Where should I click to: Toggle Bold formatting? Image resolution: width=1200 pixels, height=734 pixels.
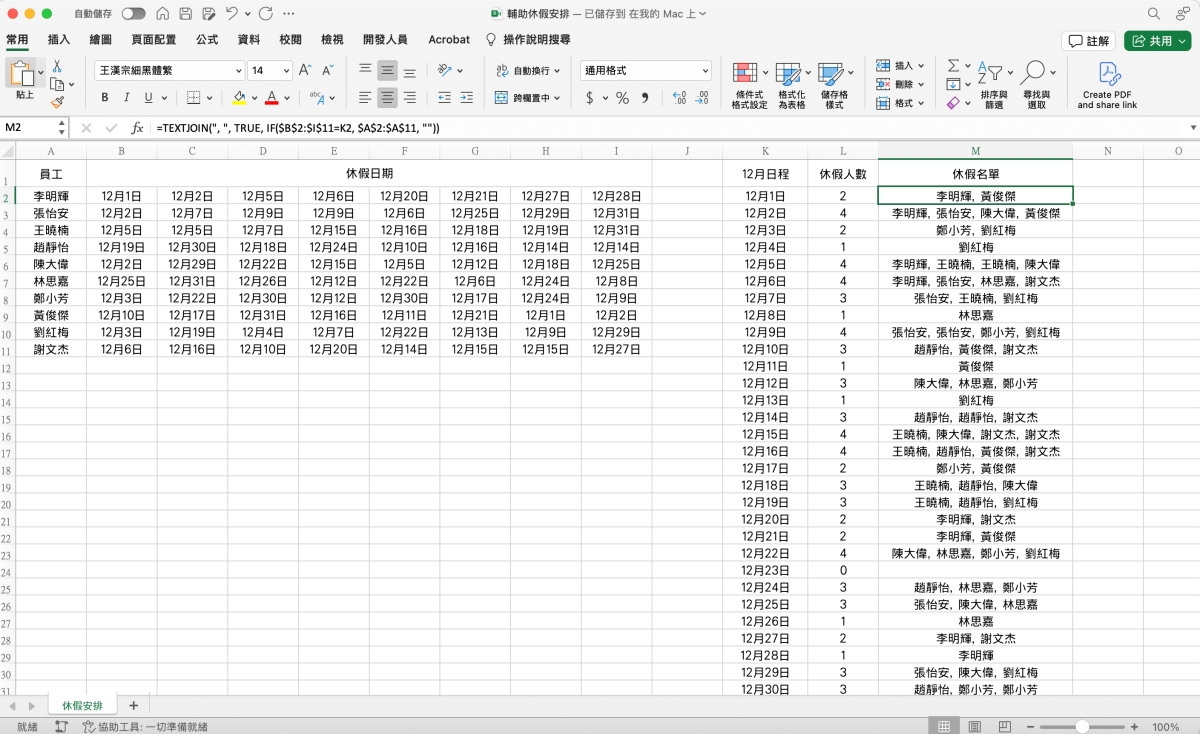(105, 98)
